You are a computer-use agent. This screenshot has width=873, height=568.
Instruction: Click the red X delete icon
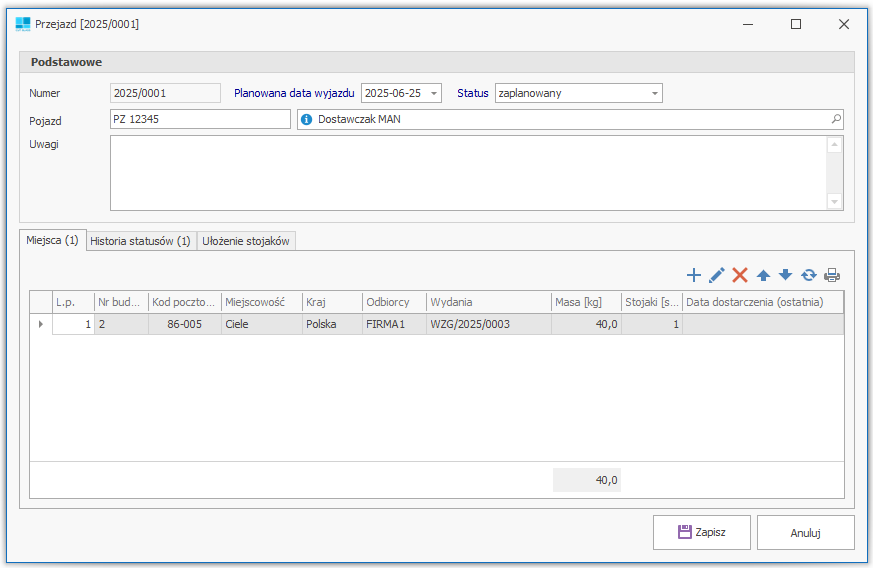(x=740, y=275)
